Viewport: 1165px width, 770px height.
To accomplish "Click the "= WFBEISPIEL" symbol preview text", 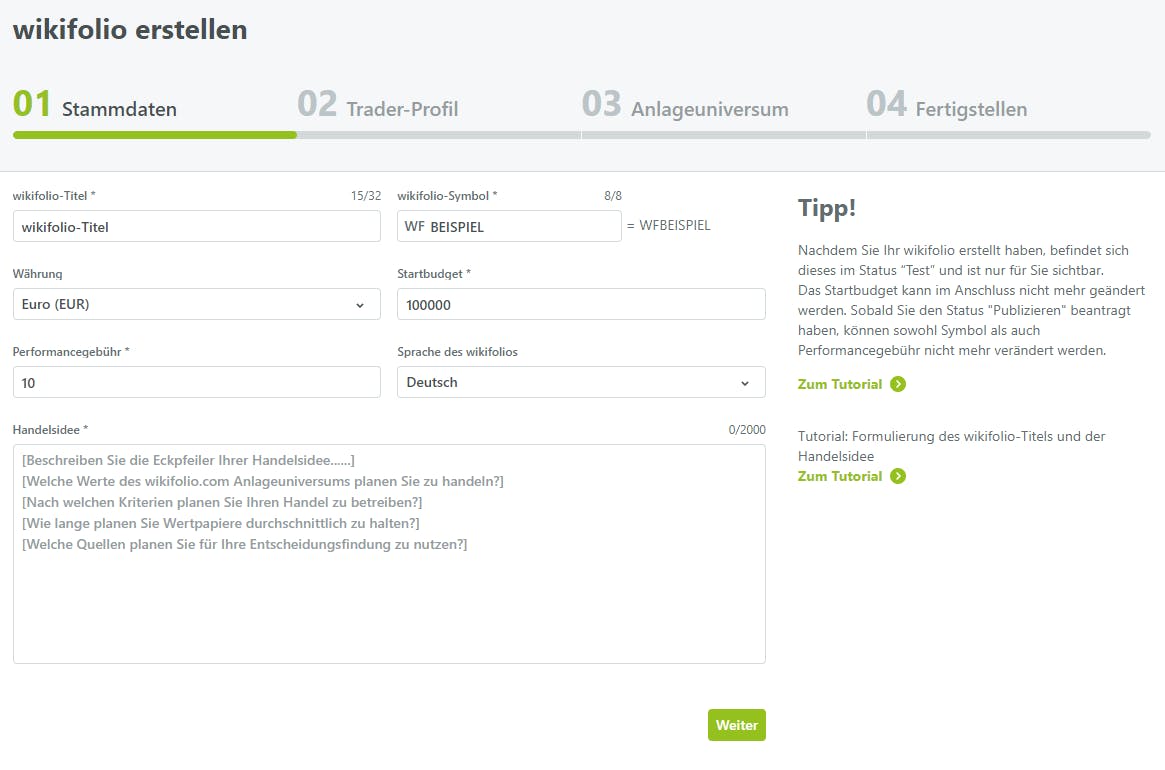I will [x=669, y=225].
